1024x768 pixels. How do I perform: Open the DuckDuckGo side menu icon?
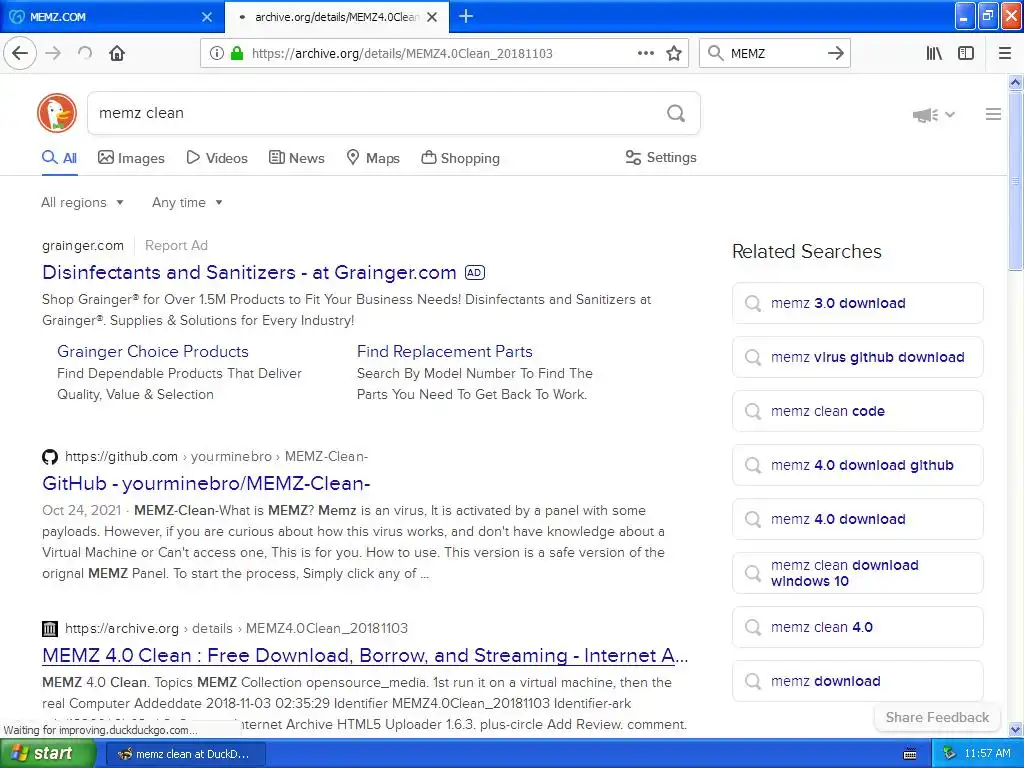(993, 114)
